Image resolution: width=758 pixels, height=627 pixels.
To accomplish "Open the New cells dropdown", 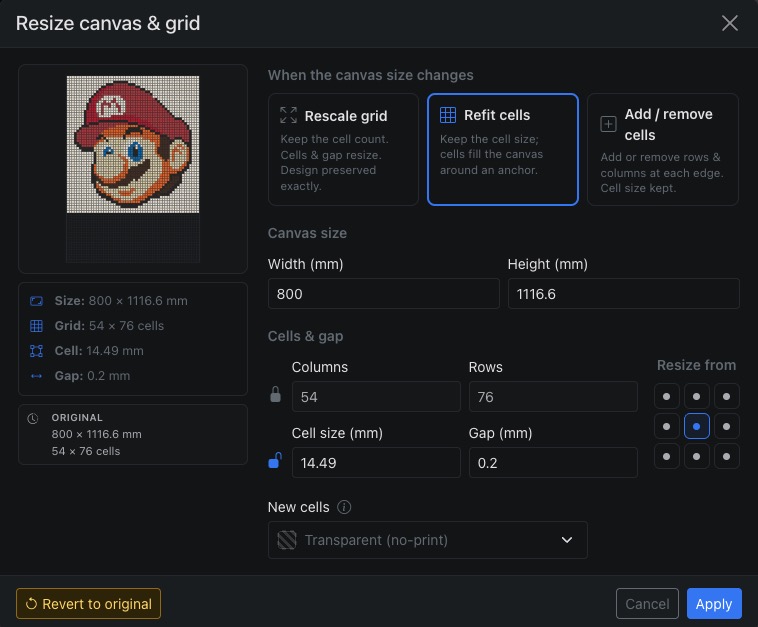I will [428, 540].
